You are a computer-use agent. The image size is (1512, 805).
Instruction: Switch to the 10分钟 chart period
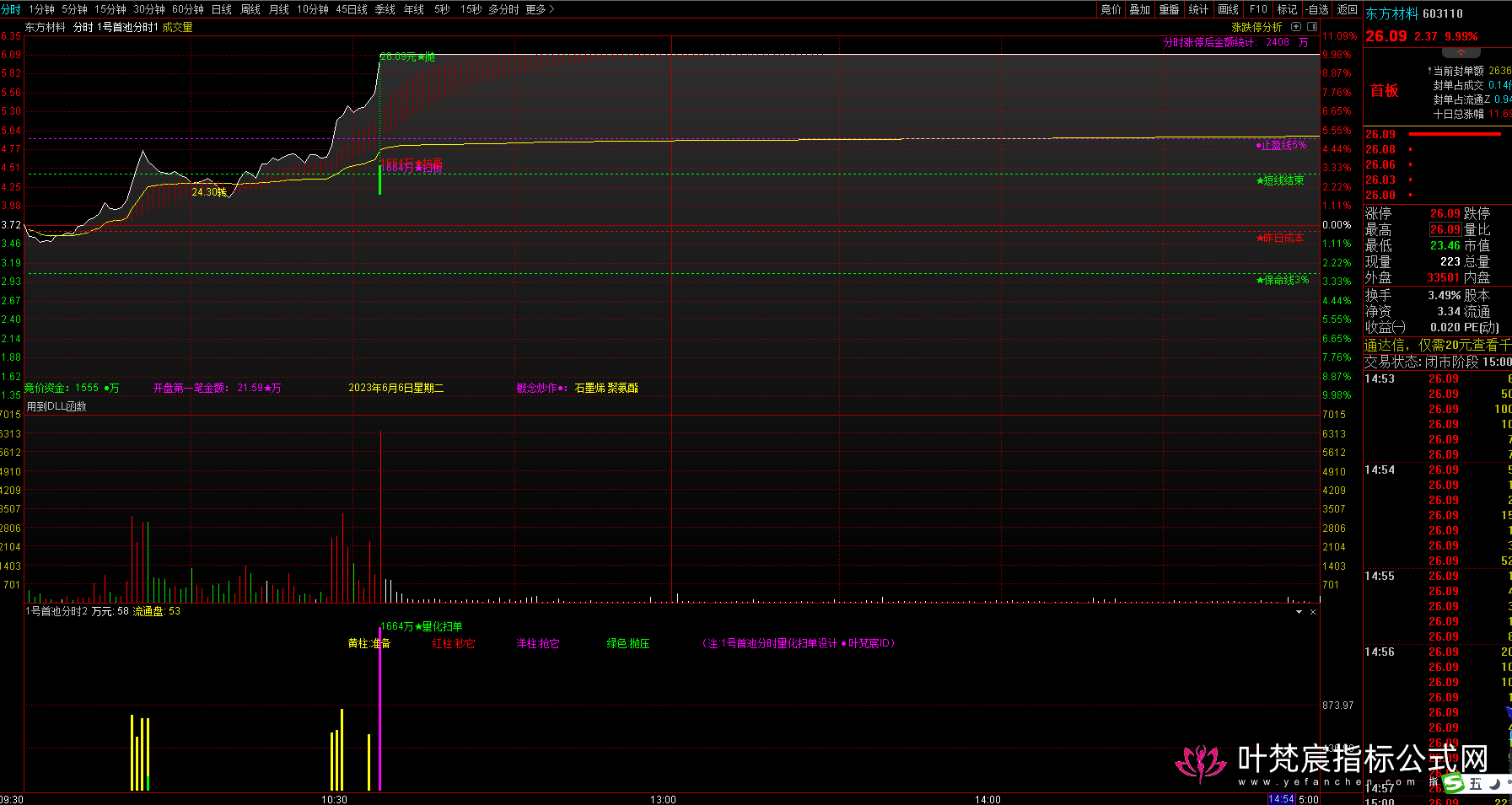[x=313, y=9]
